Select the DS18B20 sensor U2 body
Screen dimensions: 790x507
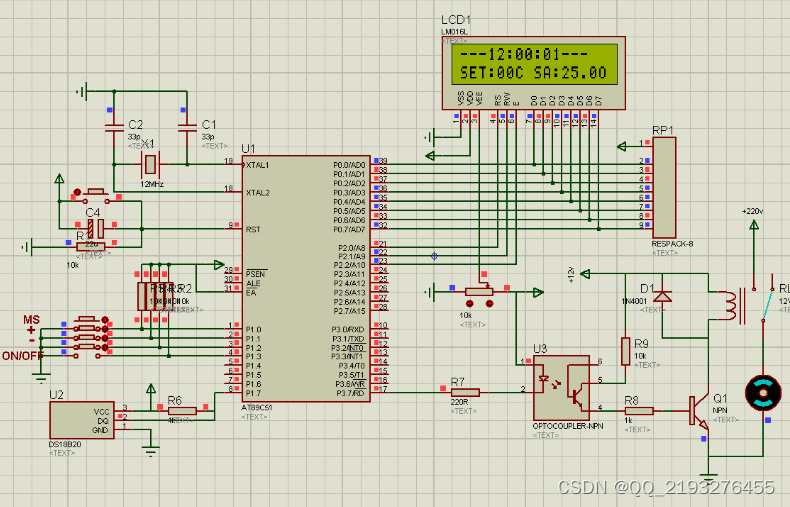click(x=82, y=420)
